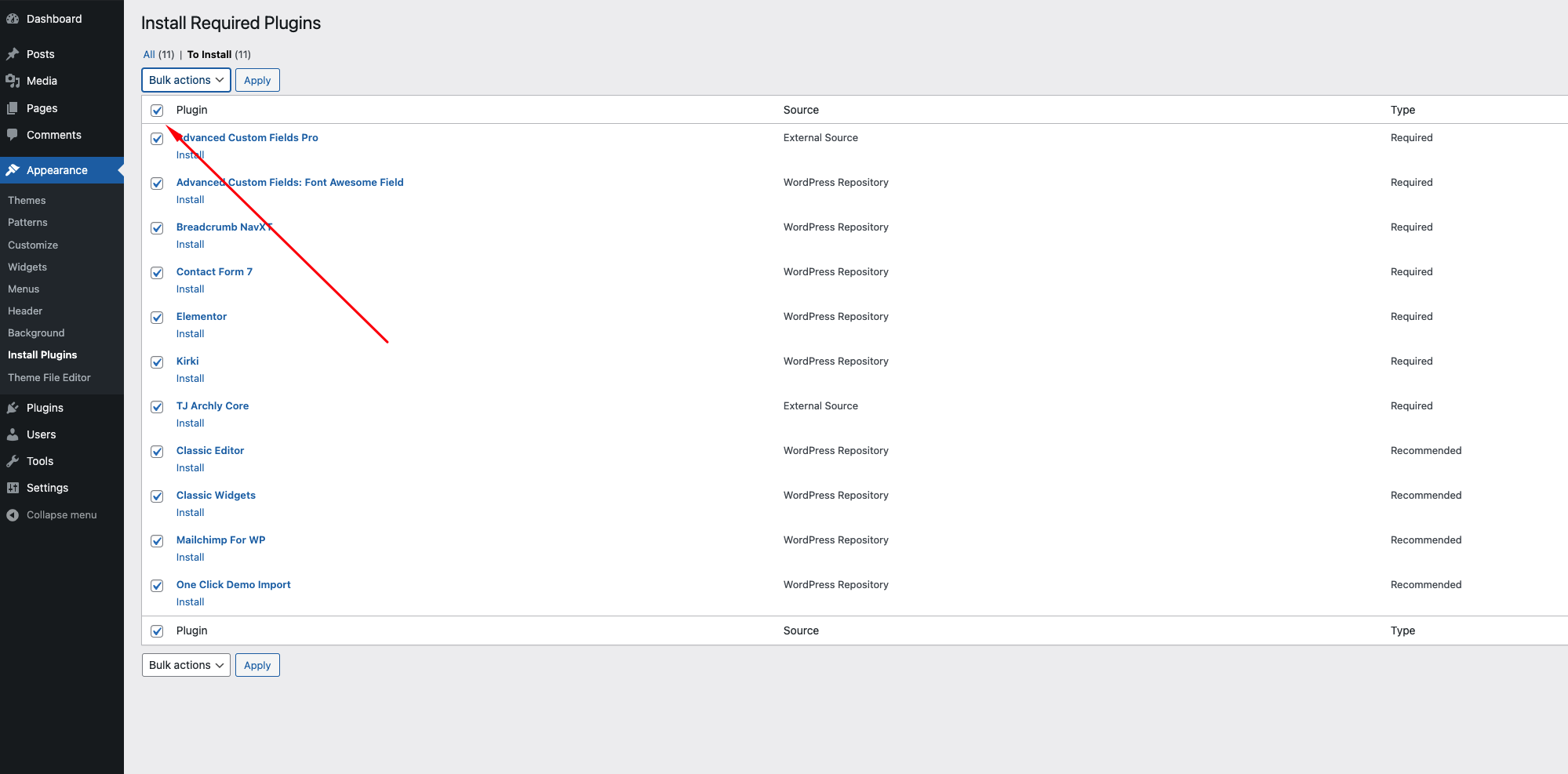Uncheck Advanced Custom Fields Pro checkbox
Screen dimensions: 1568x774
(157, 139)
